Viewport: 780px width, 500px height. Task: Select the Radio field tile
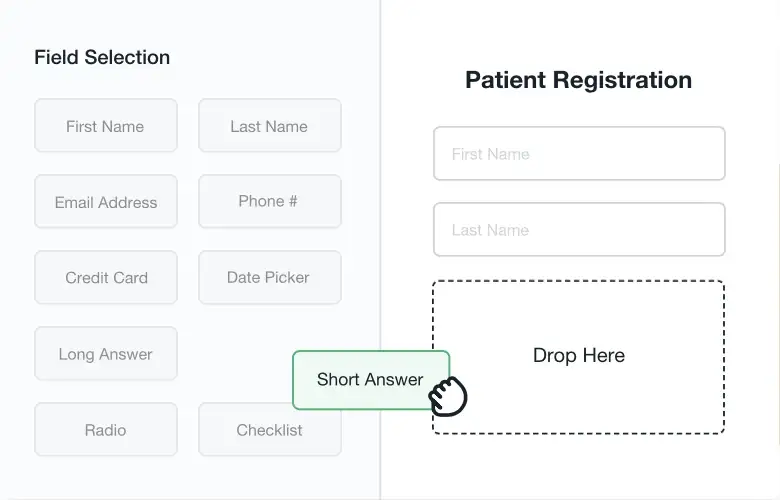[106, 429]
